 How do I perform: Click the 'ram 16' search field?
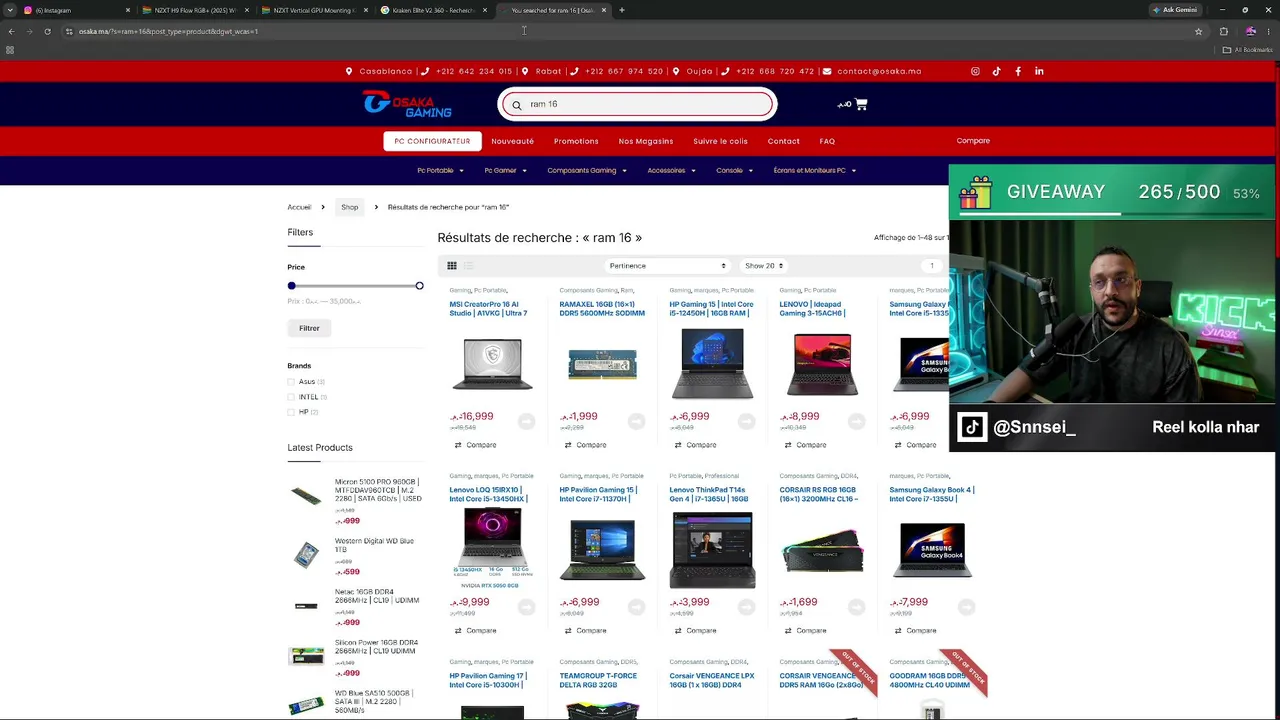click(x=637, y=104)
